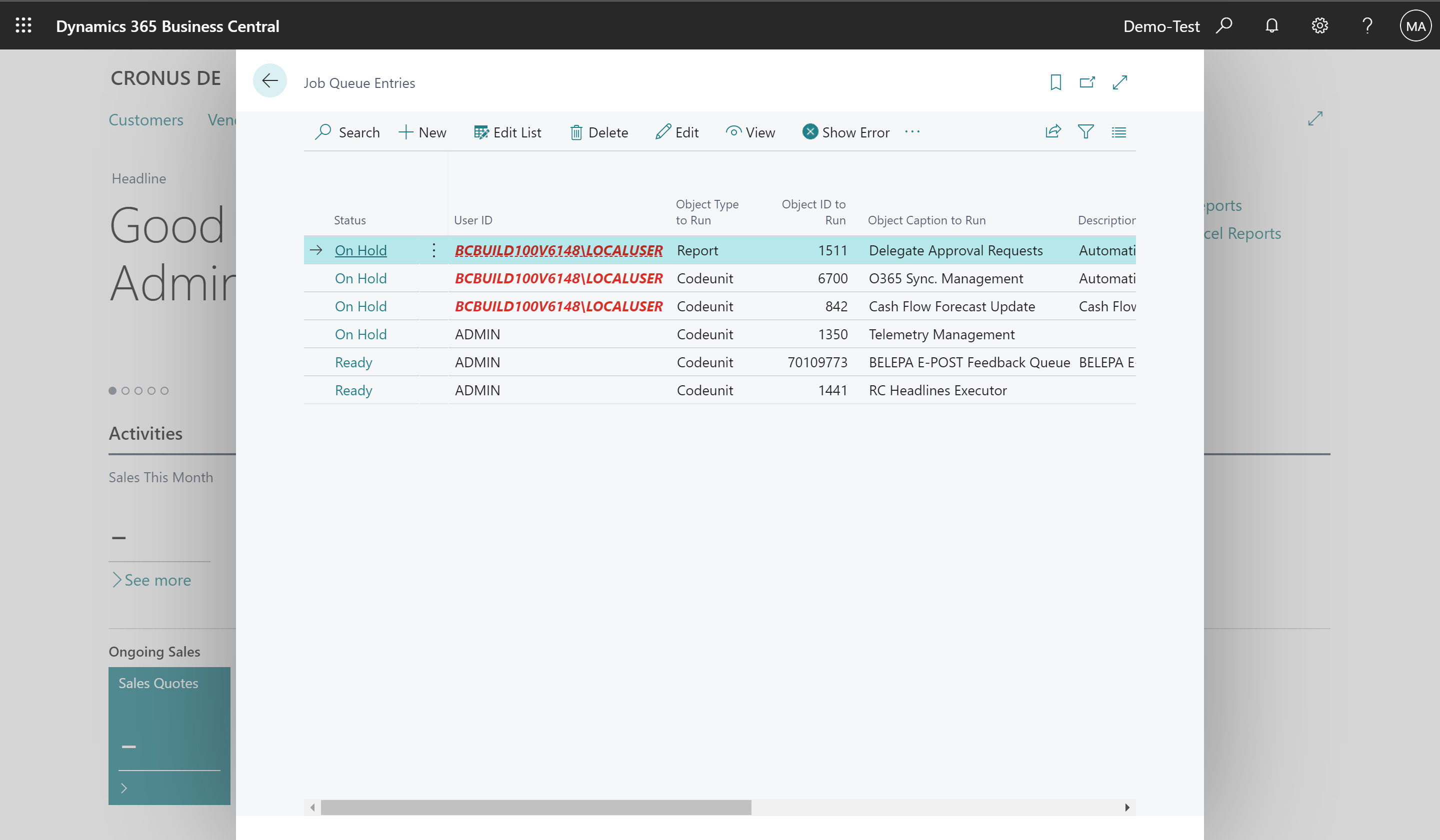Screen dimensions: 1440x840
Task: Click Search in the list toolbar
Action: point(347,132)
